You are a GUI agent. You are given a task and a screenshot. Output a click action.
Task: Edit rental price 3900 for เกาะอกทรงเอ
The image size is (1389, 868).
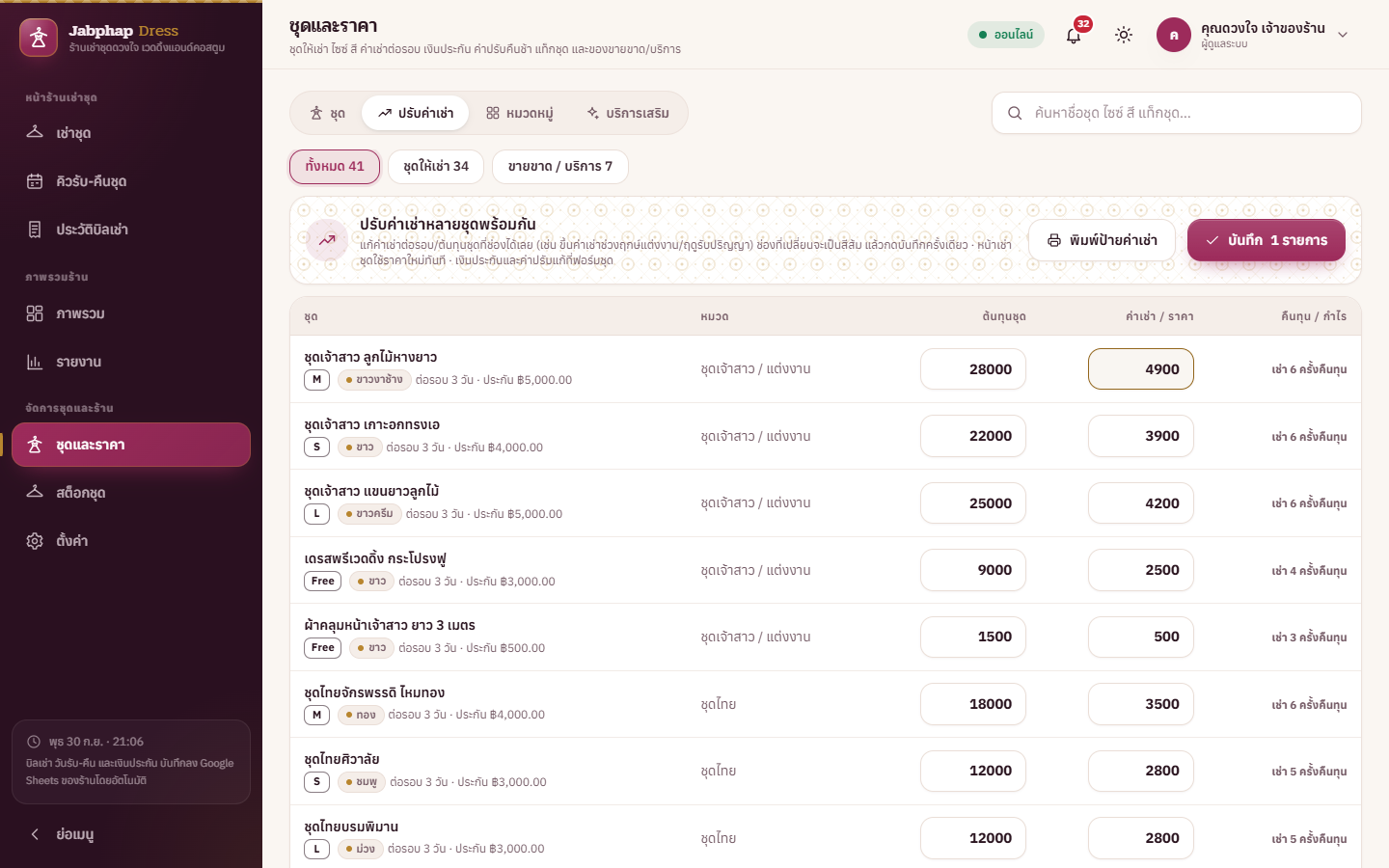[x=1141, y=436]
